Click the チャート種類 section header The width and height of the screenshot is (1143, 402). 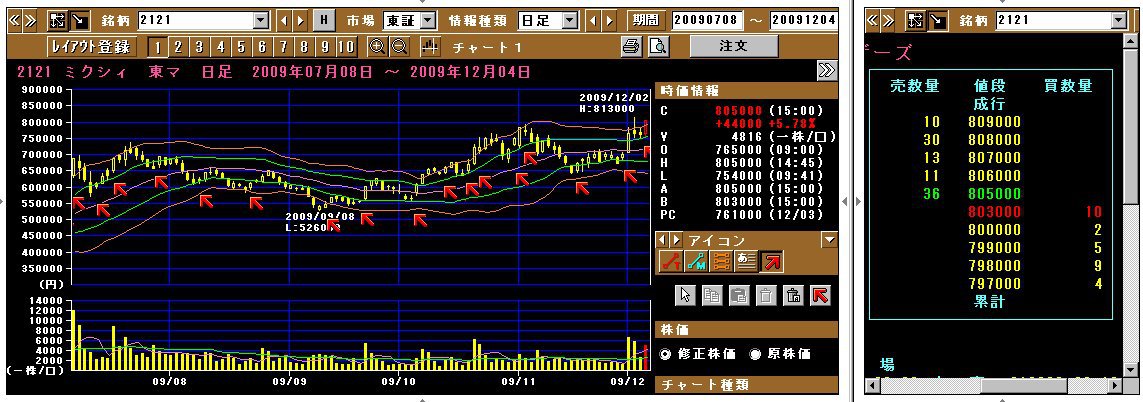click(746, 384)
